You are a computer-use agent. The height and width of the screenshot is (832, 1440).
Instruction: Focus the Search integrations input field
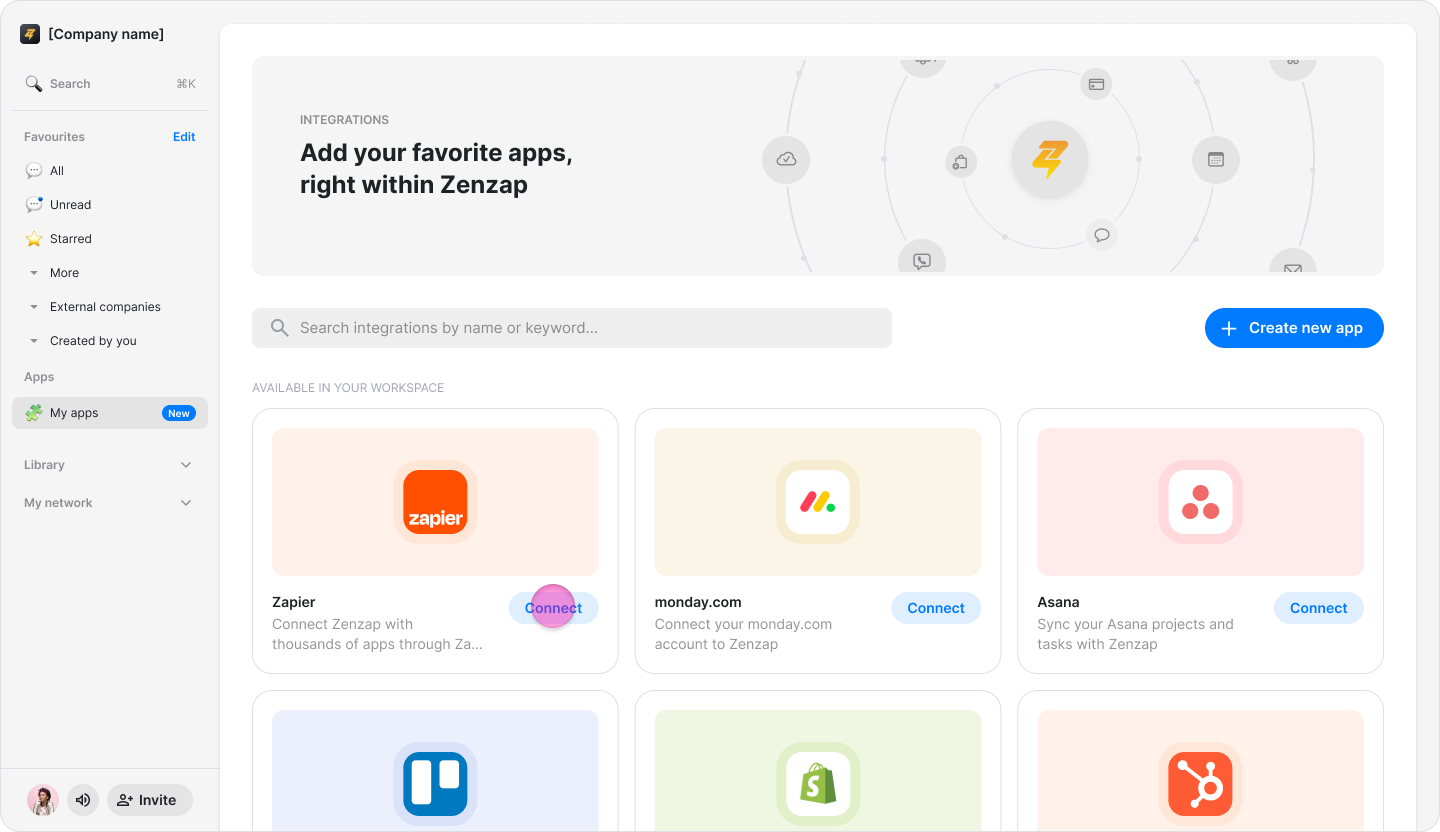tap(572, 328)
